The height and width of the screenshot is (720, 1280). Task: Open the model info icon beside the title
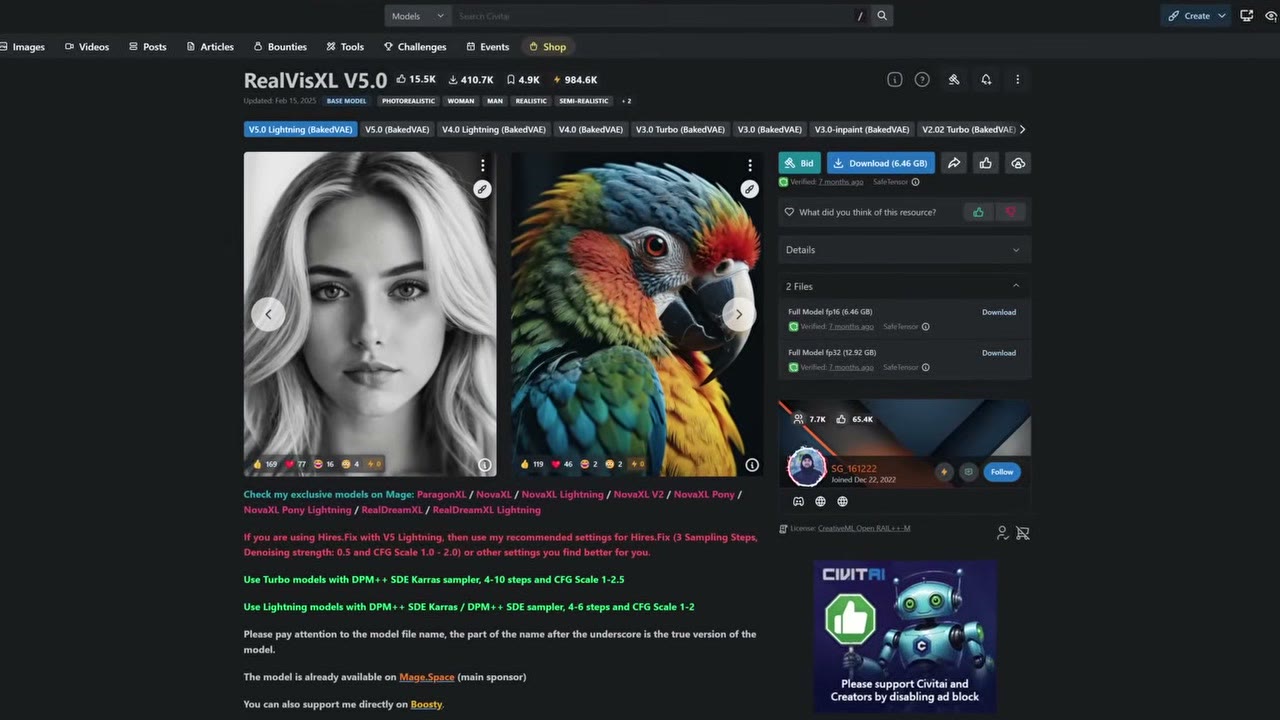895,80
